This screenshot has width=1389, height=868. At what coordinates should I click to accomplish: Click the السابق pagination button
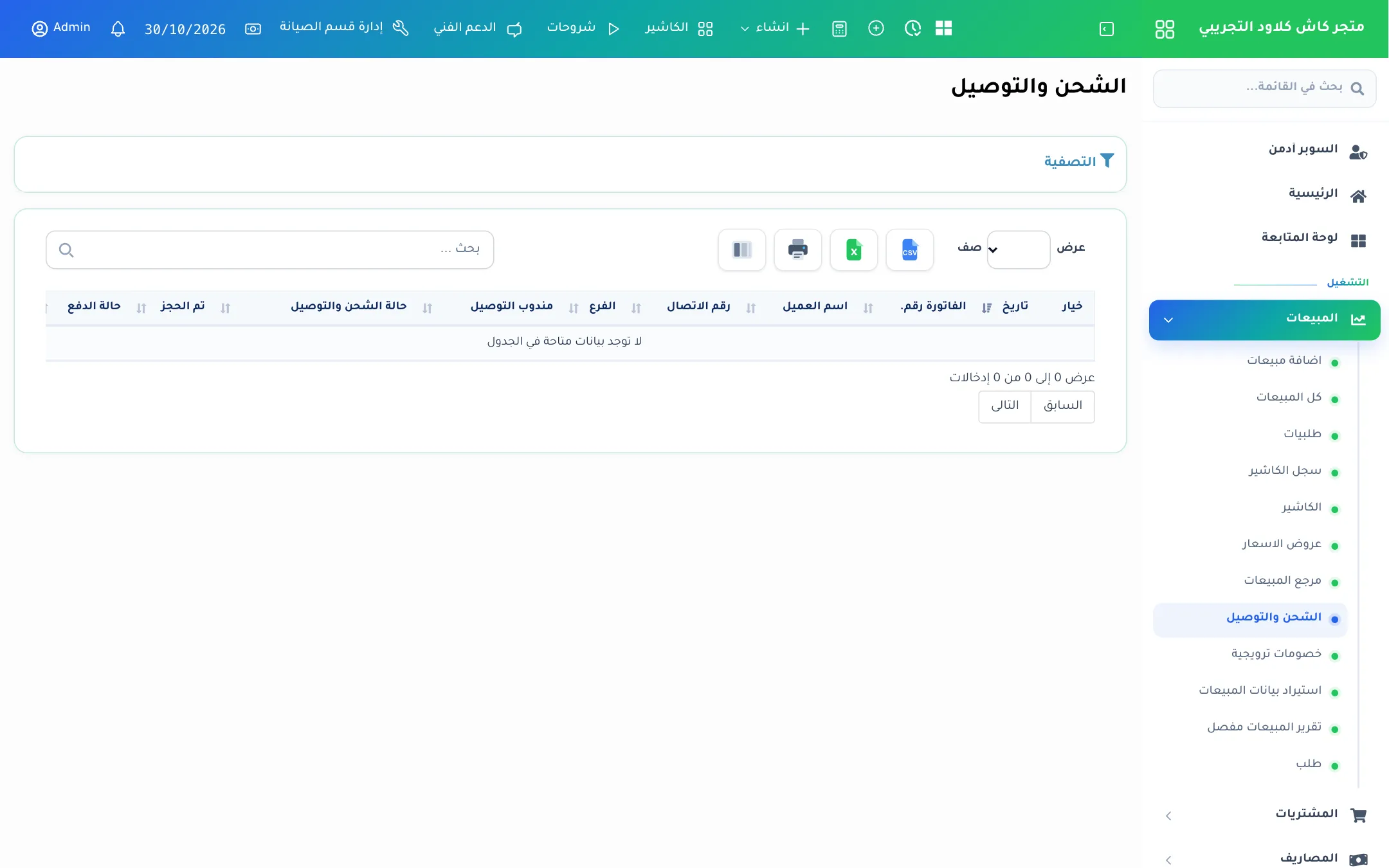(x=1062, y=406)
